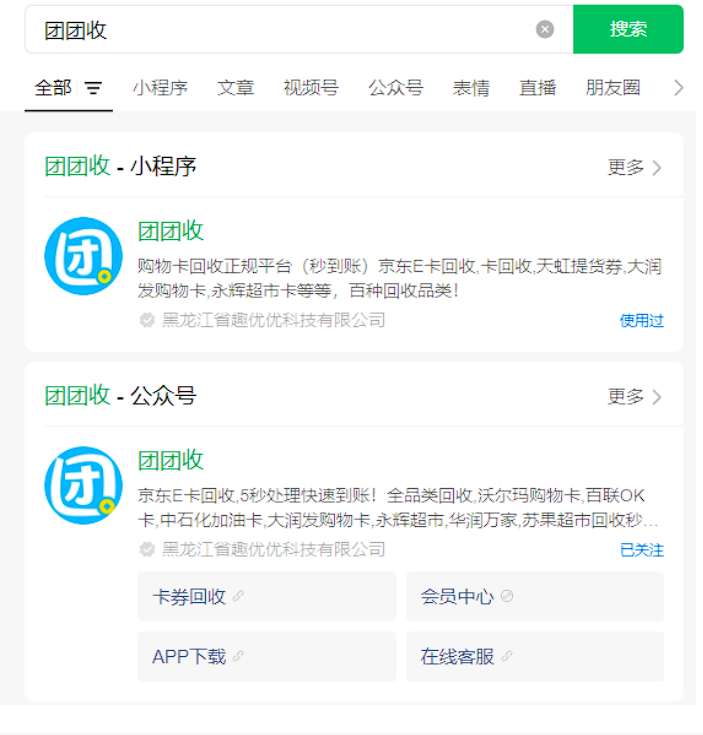703x735 pixels.
Task: Open the 会员中心 menu button
Action: click(x=535, y=596)
